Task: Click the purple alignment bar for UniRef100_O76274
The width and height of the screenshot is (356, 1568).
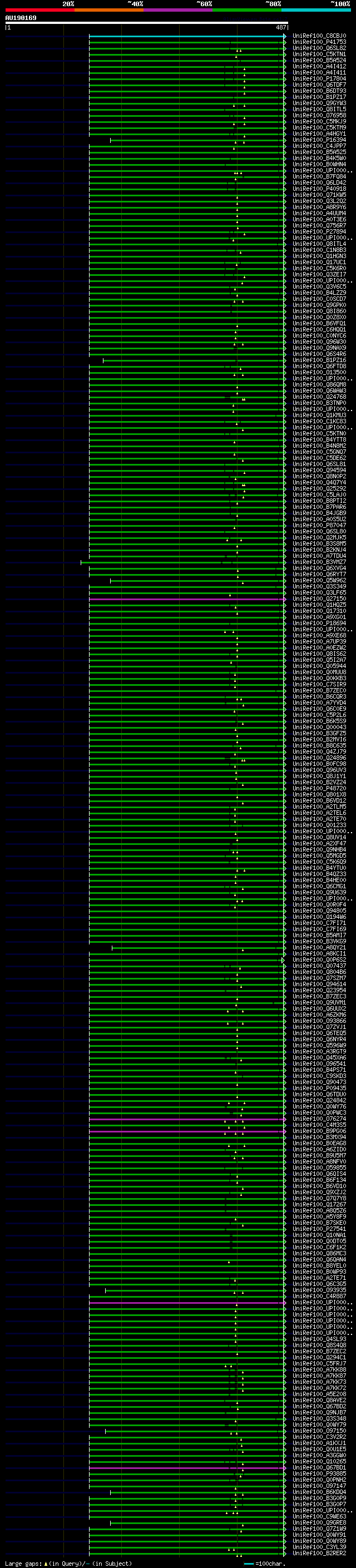Action: [187, 1119]
